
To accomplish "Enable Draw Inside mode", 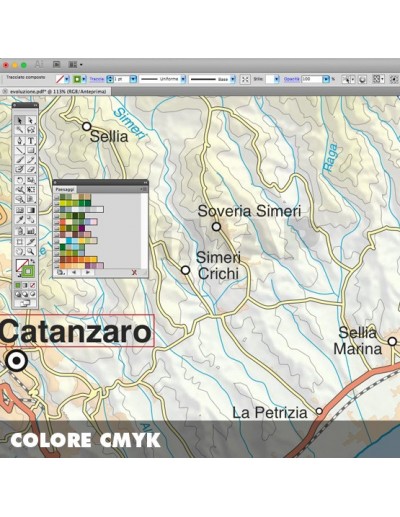I will click(x=32, y=294).
